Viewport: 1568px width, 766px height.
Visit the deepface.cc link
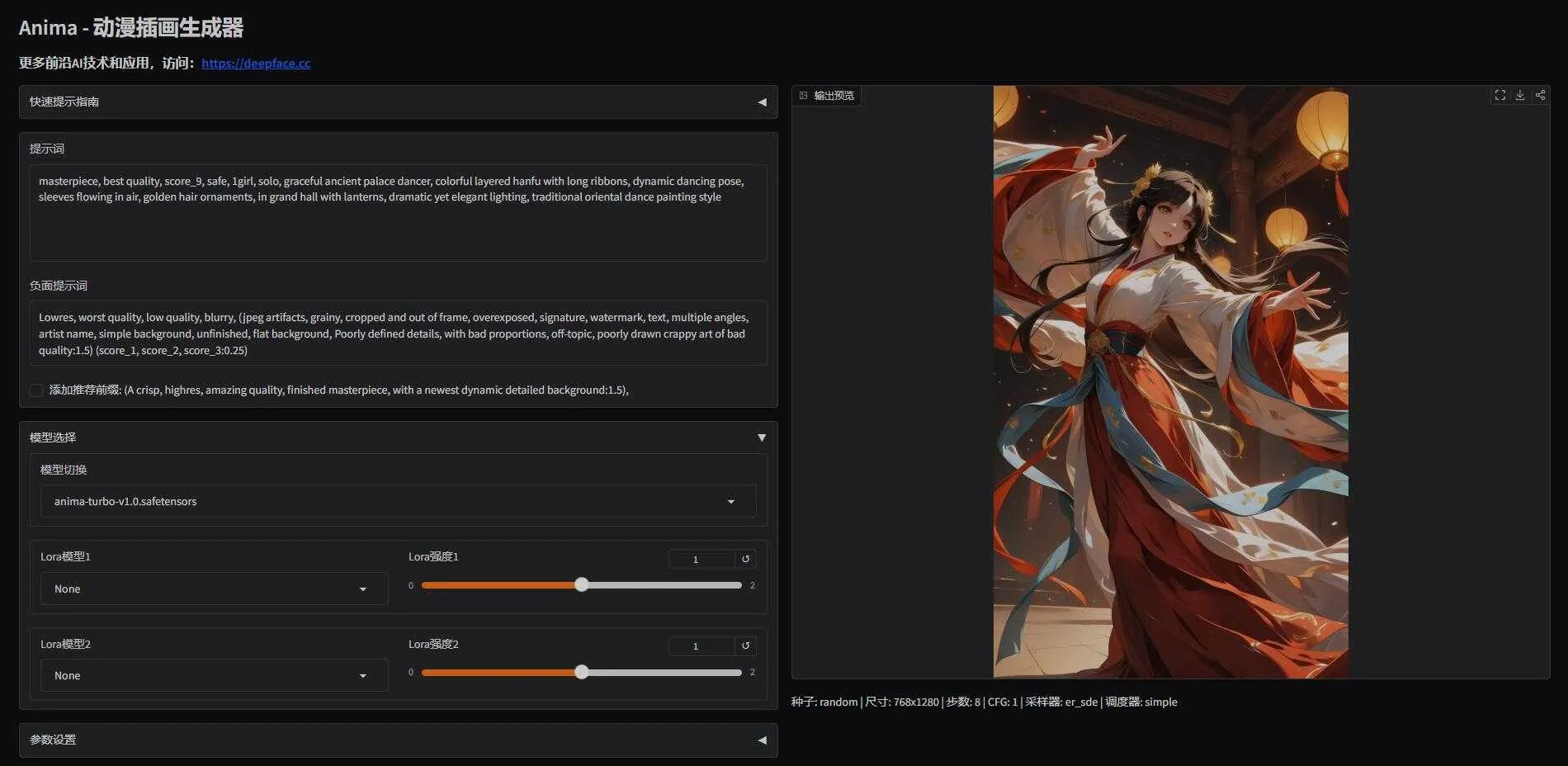(256, 63)
